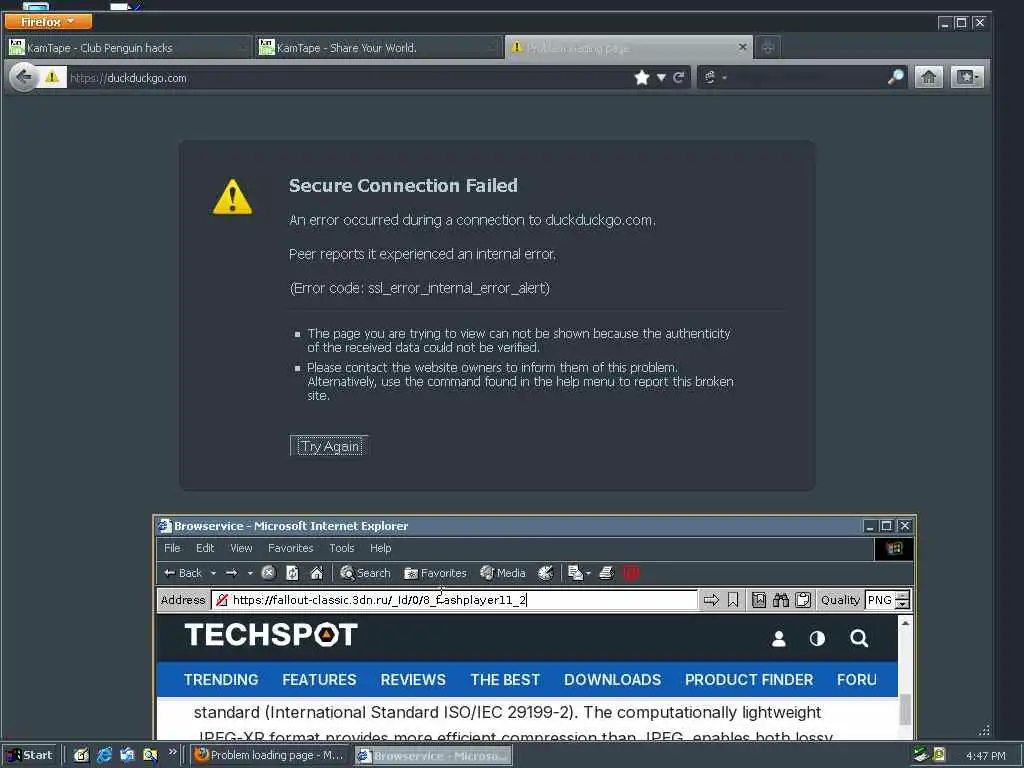The width and height of the screenshot is (1024, 768).
Task: Switch to KamTape - Share Your World tab
Action: click(377, 48)
